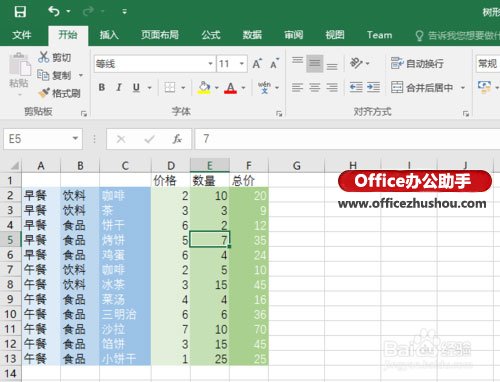Center text horizontally
The image size is (500, 382).
coord(315,87)
